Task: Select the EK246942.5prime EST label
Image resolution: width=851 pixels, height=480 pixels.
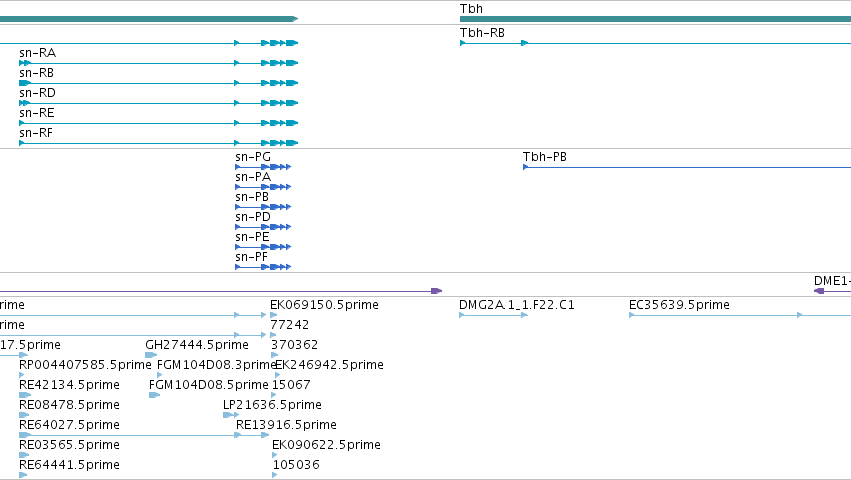Action: pos(331,365)
